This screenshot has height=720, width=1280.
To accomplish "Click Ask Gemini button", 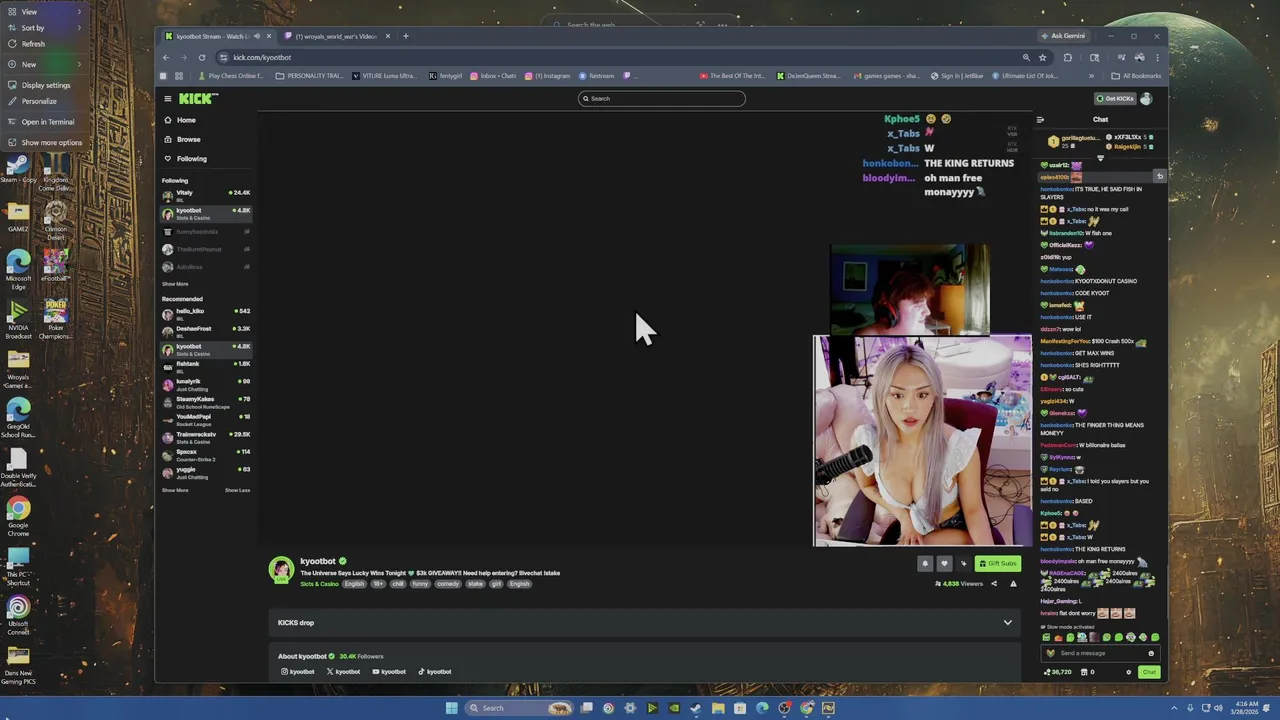I will click(x=1063, y=36).
